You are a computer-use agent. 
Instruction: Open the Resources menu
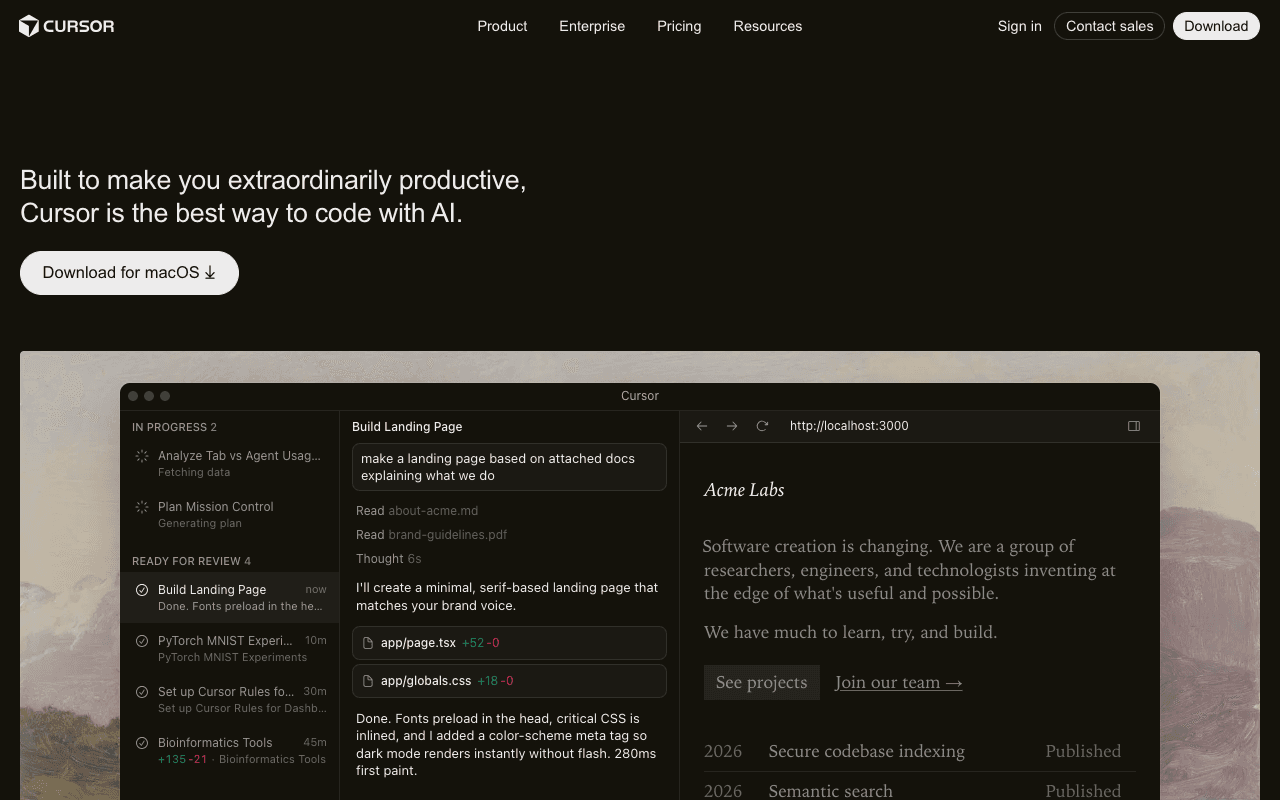pyautogui.click(x=768, y=26)
